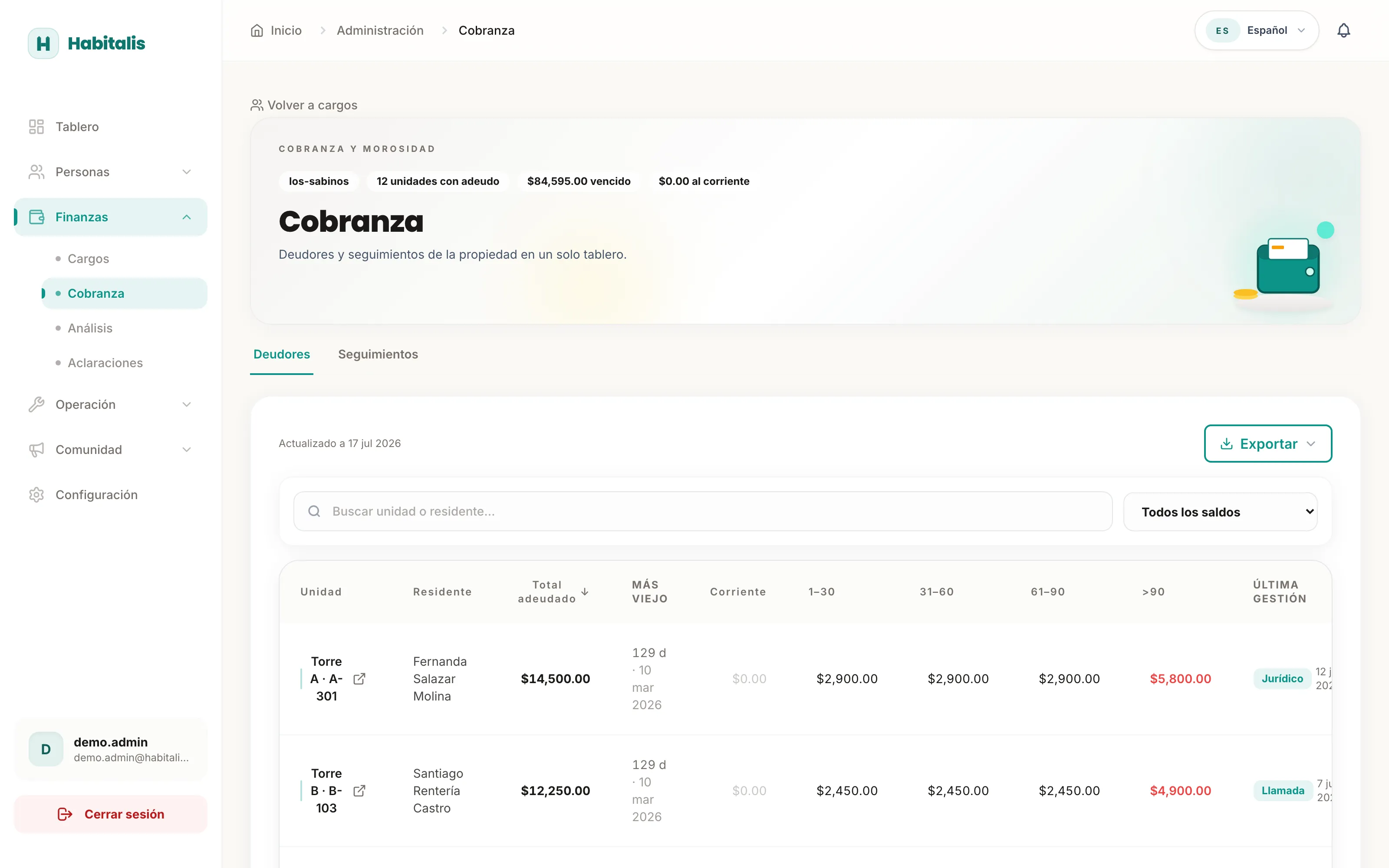Image resolution: width=1389 pixels, height=868 pixels.
Task: Open Torre A · A-301 external link icon
Action: [359, 678]
